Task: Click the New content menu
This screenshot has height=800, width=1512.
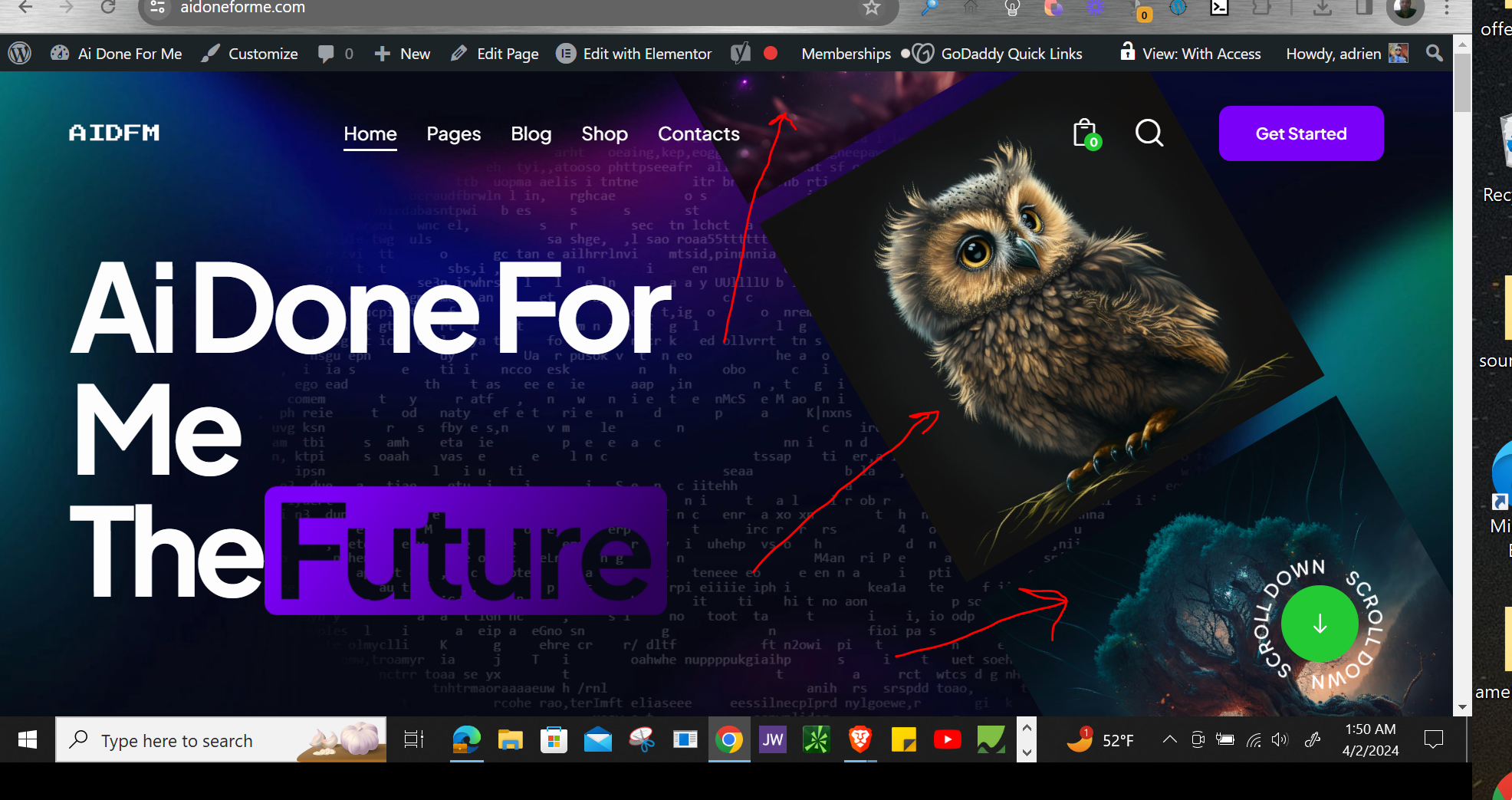Action: click(403, 54)
